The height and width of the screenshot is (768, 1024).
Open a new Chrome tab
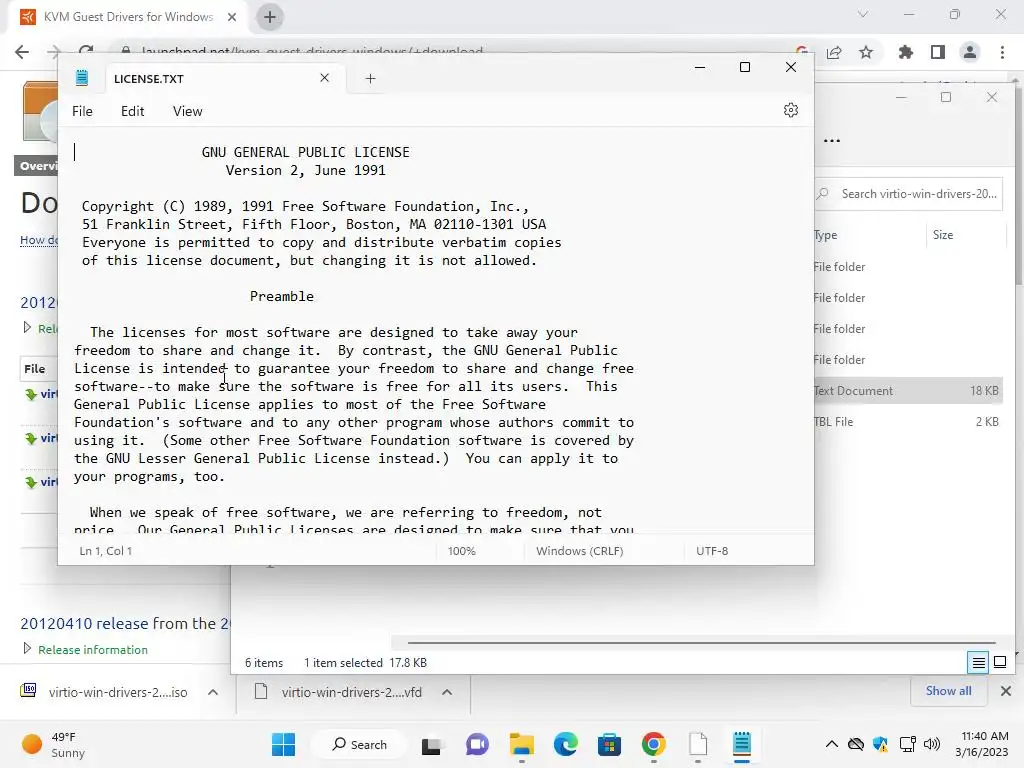click(270, 17)
